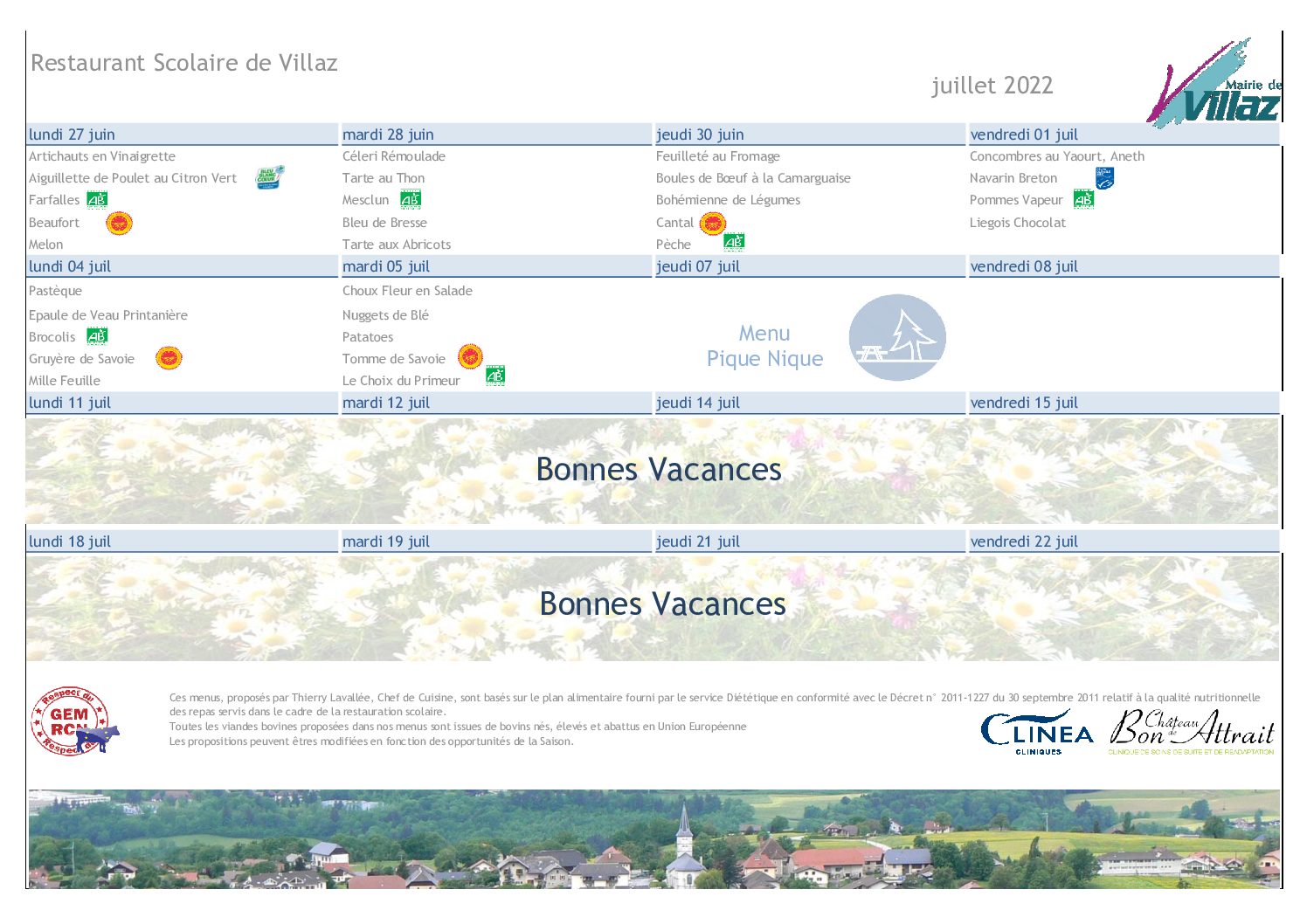Select the vendredi 08 juil header

1124,266
